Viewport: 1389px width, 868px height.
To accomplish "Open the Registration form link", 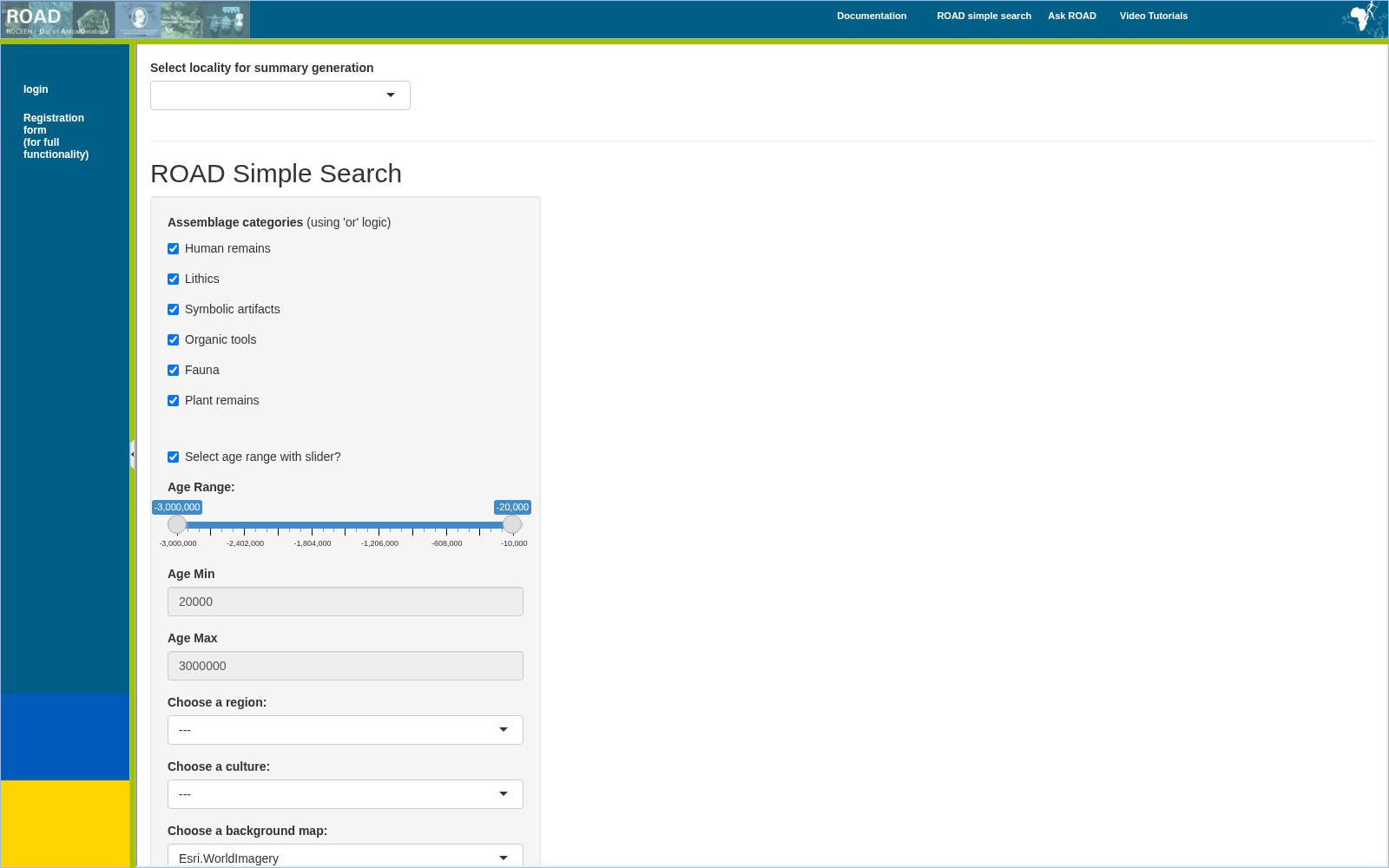I will point(56,136).
